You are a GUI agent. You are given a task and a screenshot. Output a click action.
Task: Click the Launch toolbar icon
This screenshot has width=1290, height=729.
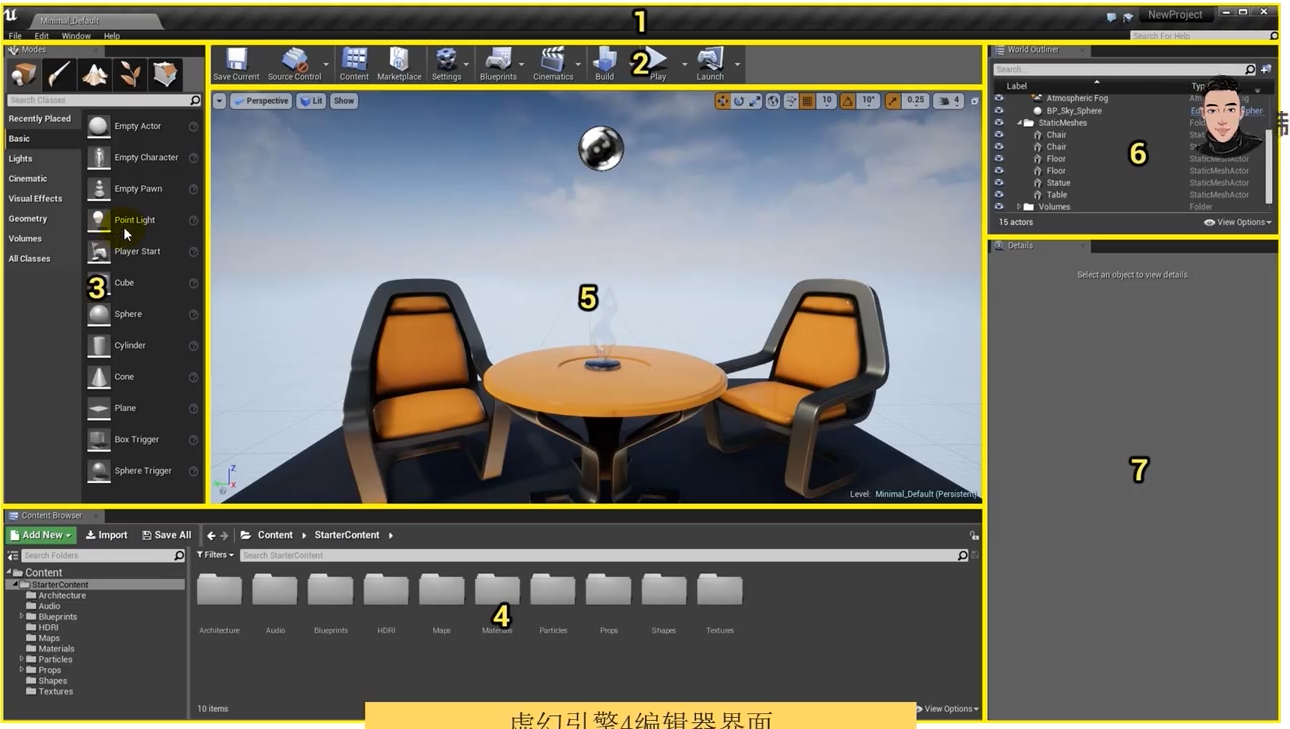click(x=710, y=59)
